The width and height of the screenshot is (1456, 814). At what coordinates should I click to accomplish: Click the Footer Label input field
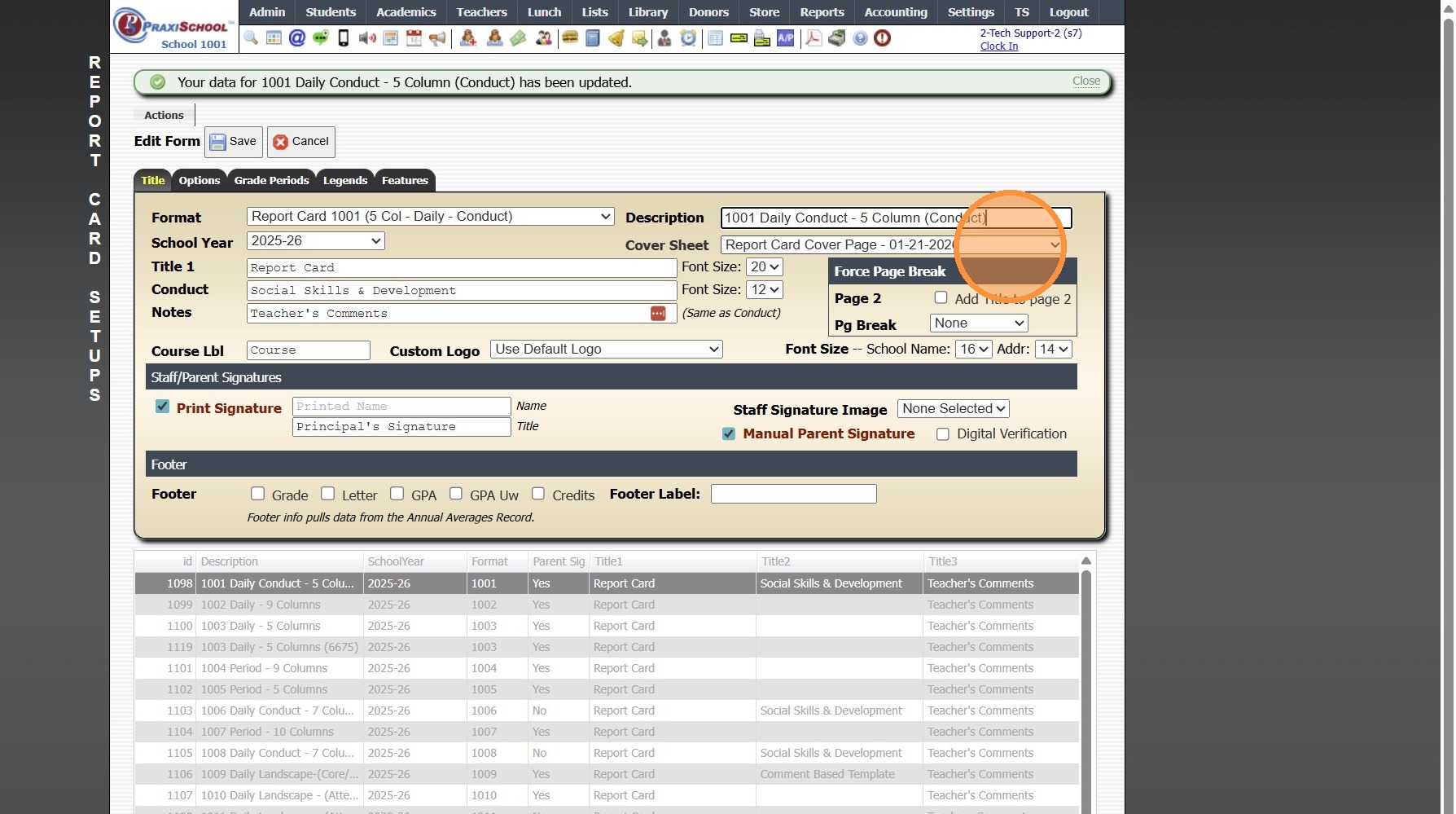[x=794, y=494]
